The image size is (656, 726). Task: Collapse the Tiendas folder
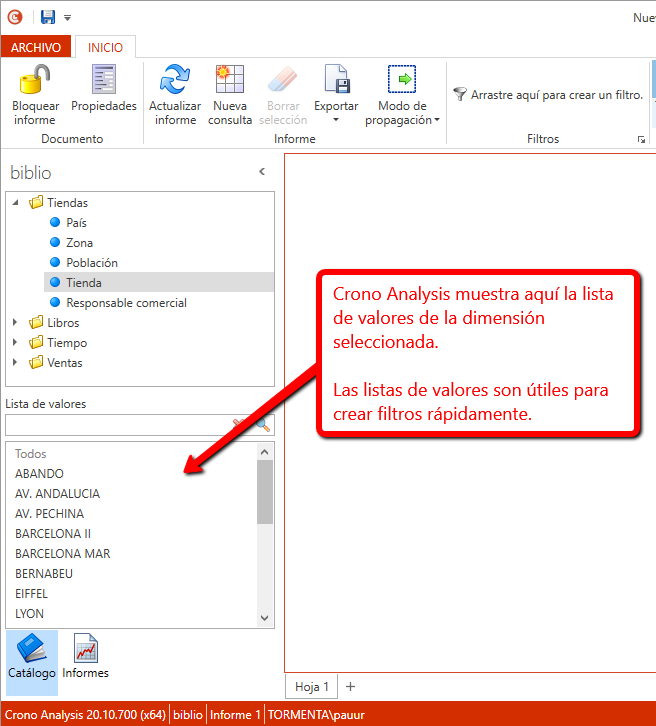pos(16,203)
